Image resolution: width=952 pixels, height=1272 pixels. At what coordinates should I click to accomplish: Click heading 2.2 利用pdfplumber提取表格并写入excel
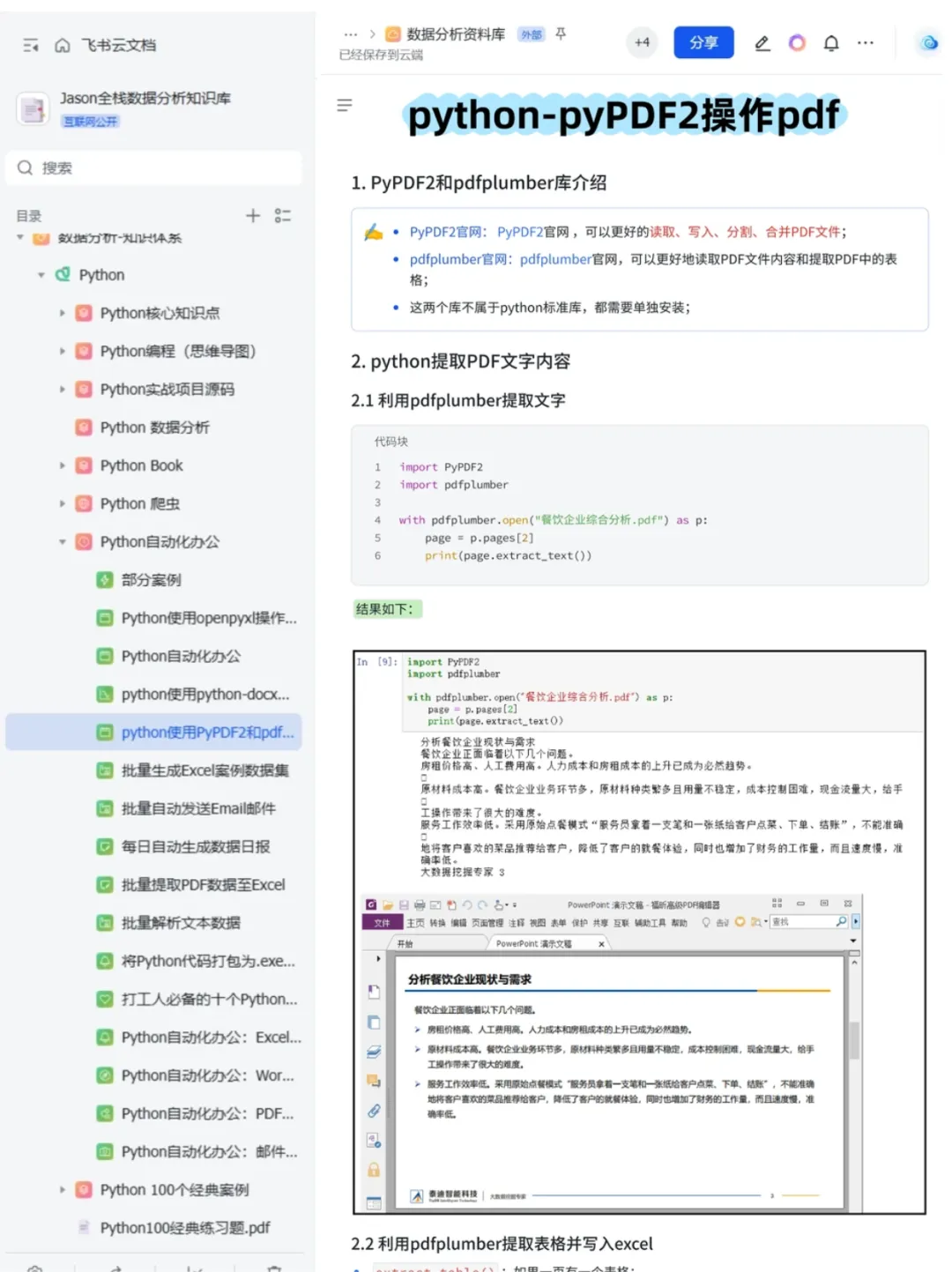click(x=502, y=1244)
